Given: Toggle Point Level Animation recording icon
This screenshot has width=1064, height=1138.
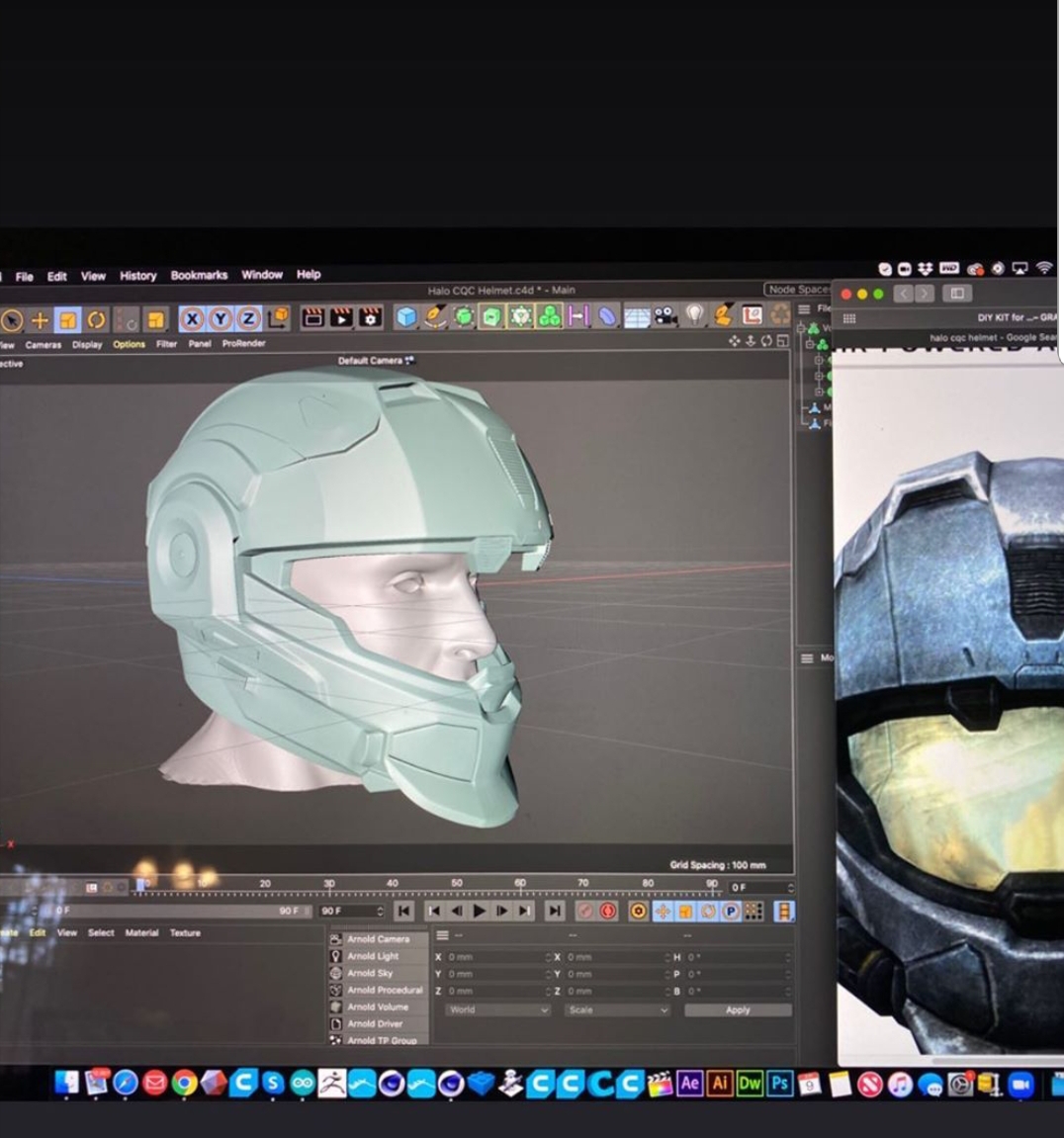Looking at the screenshot, I should coord(754,911).
